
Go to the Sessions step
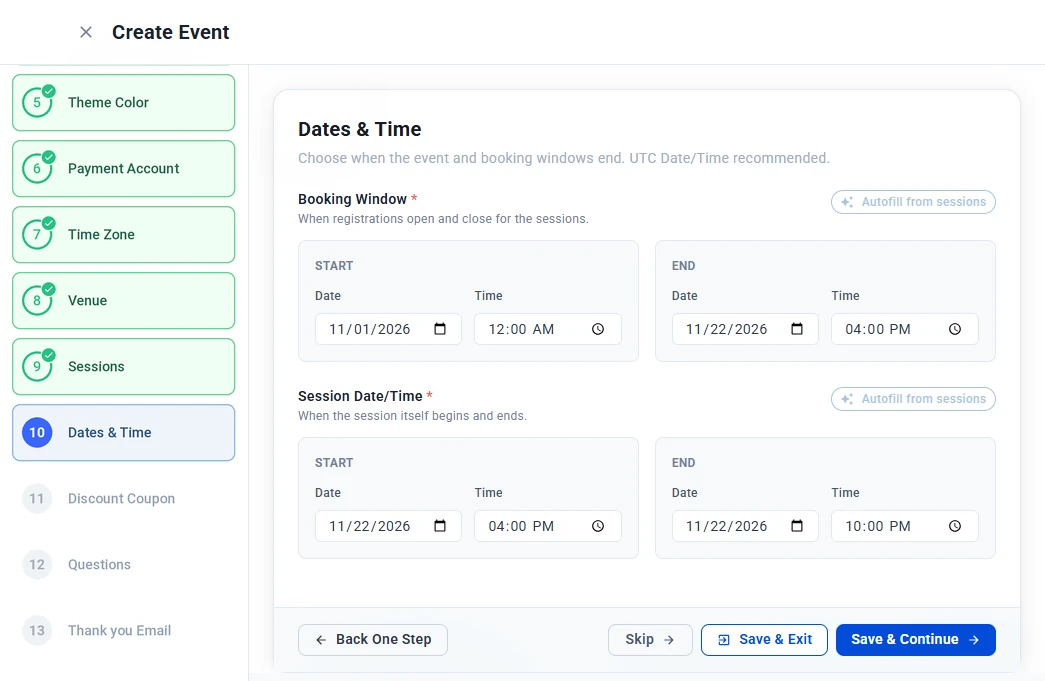pyautogui.click(x=123, y=366)
